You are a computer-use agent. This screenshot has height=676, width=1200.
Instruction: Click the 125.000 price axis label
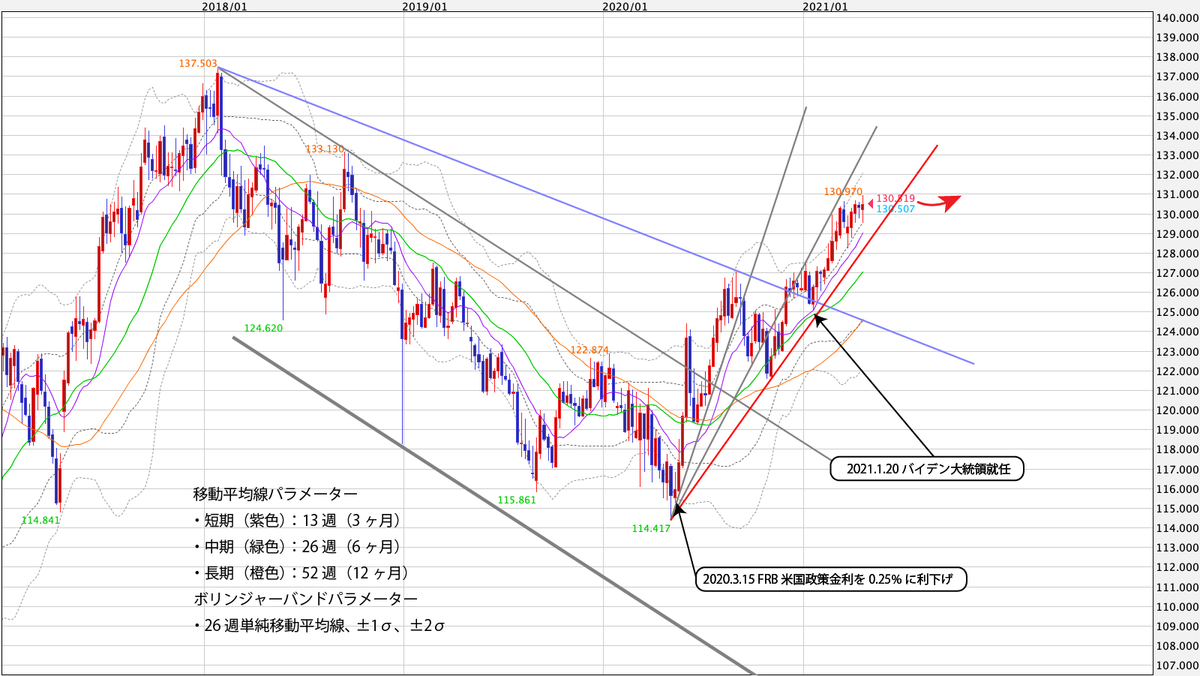[x=1178, y=313]
